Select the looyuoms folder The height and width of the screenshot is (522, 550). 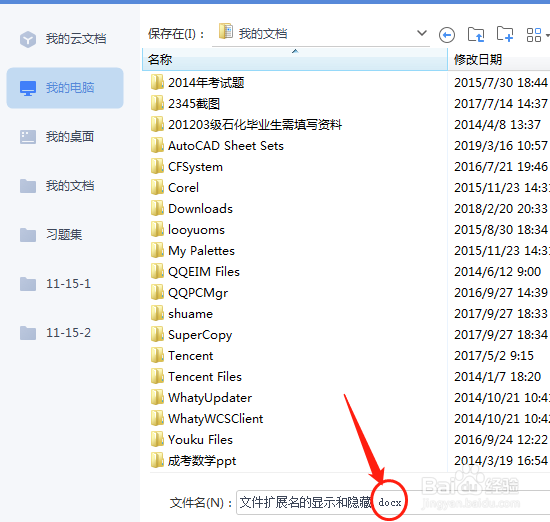point(188,230)
